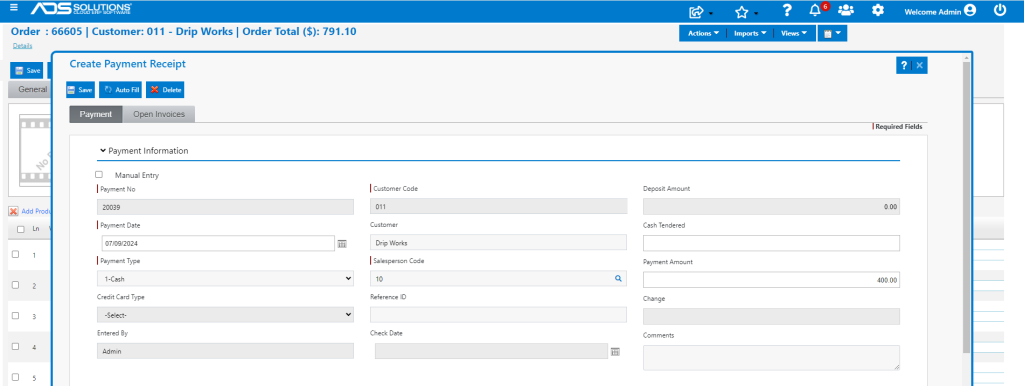Open the calendar dropdown button beside Views
Image resolution: width=1024 pixels, height=386 pixels.
coord(832,33)
